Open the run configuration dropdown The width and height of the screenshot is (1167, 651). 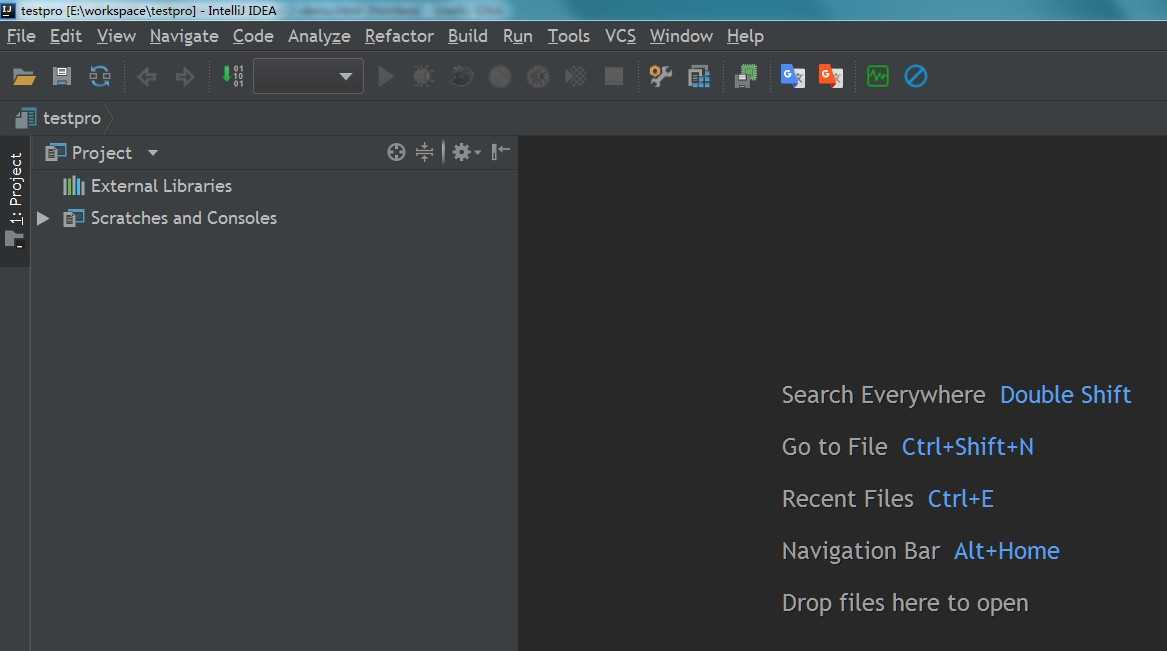308,76
